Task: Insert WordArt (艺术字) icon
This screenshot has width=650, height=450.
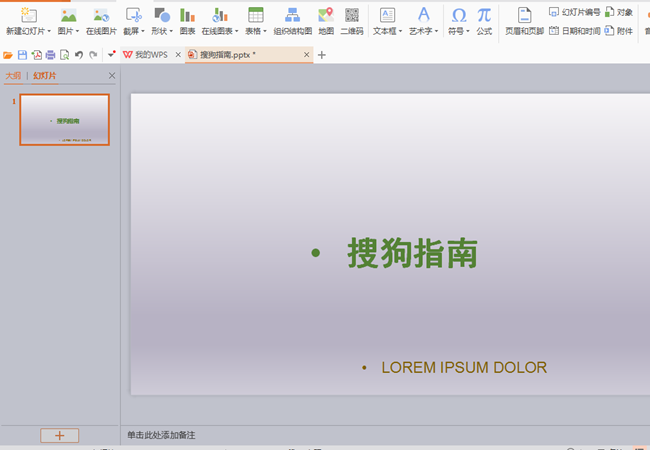Action: [x=423, y=15]
